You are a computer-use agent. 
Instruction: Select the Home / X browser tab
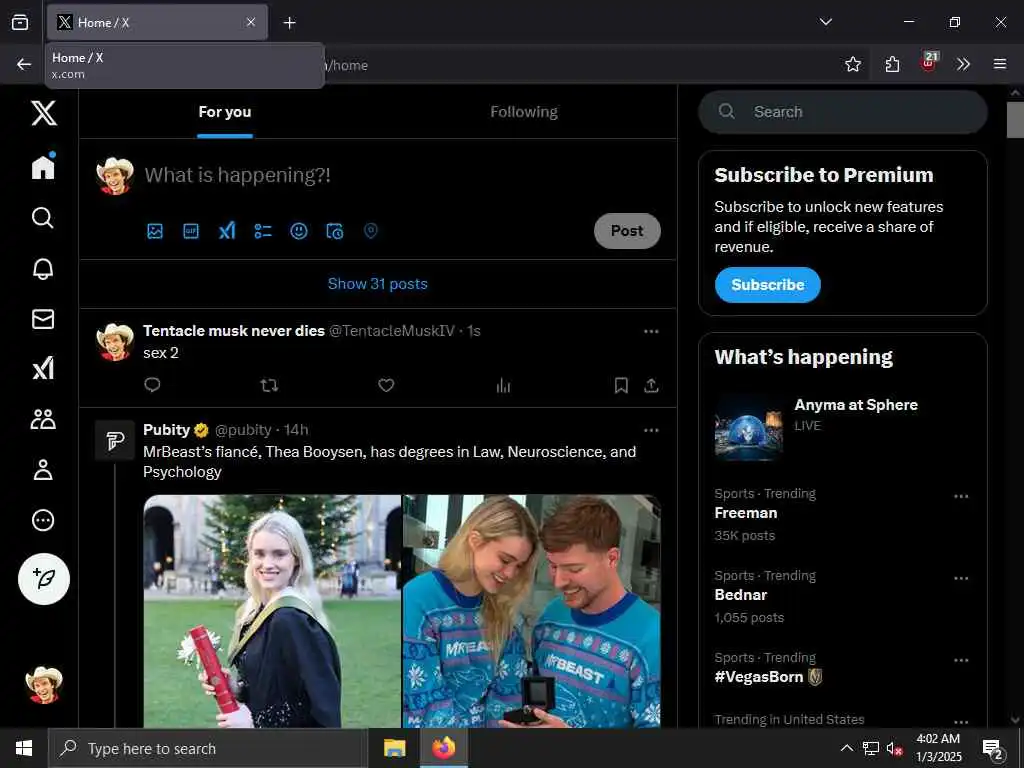[x=157, y=23]
